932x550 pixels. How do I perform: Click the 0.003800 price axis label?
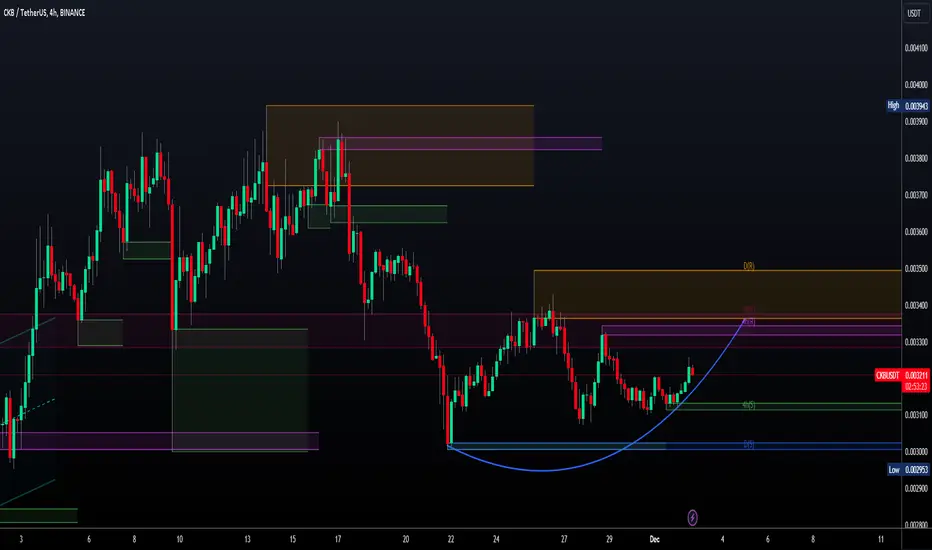tap(916, 158)
